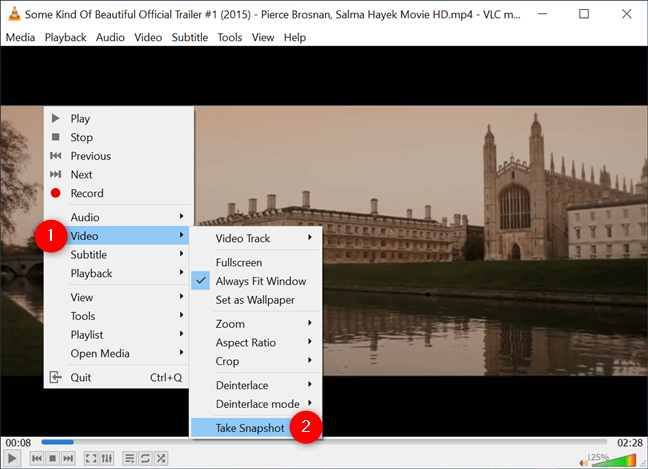Expand the Open Media submenu
The image size is (648, 469).
click(x=119, y=353)
